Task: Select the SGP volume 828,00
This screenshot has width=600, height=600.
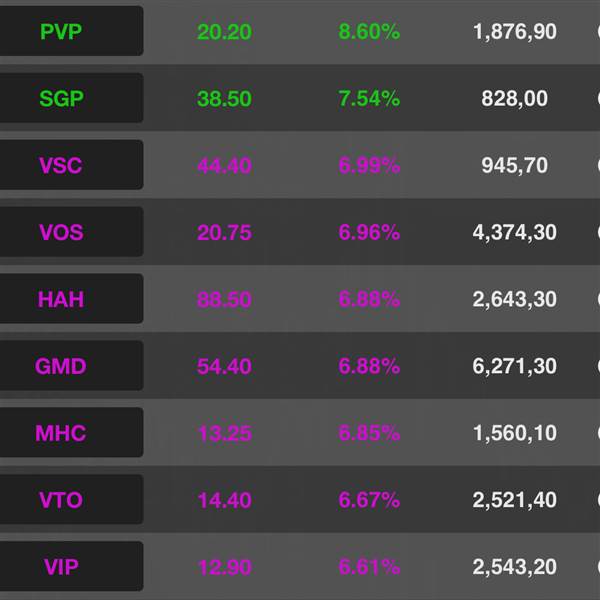Action: 514,99
